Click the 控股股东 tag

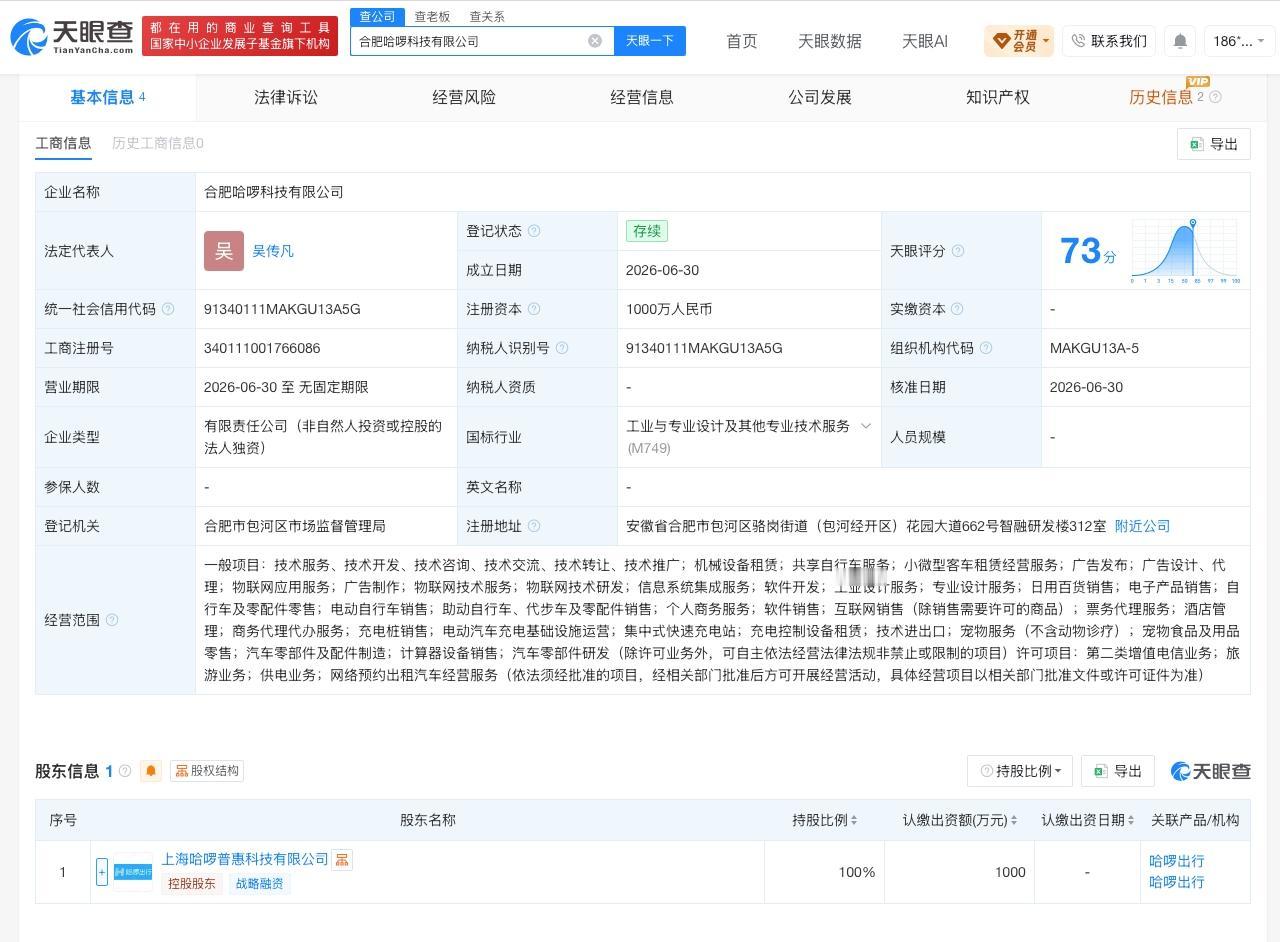(x=192, y=884)
